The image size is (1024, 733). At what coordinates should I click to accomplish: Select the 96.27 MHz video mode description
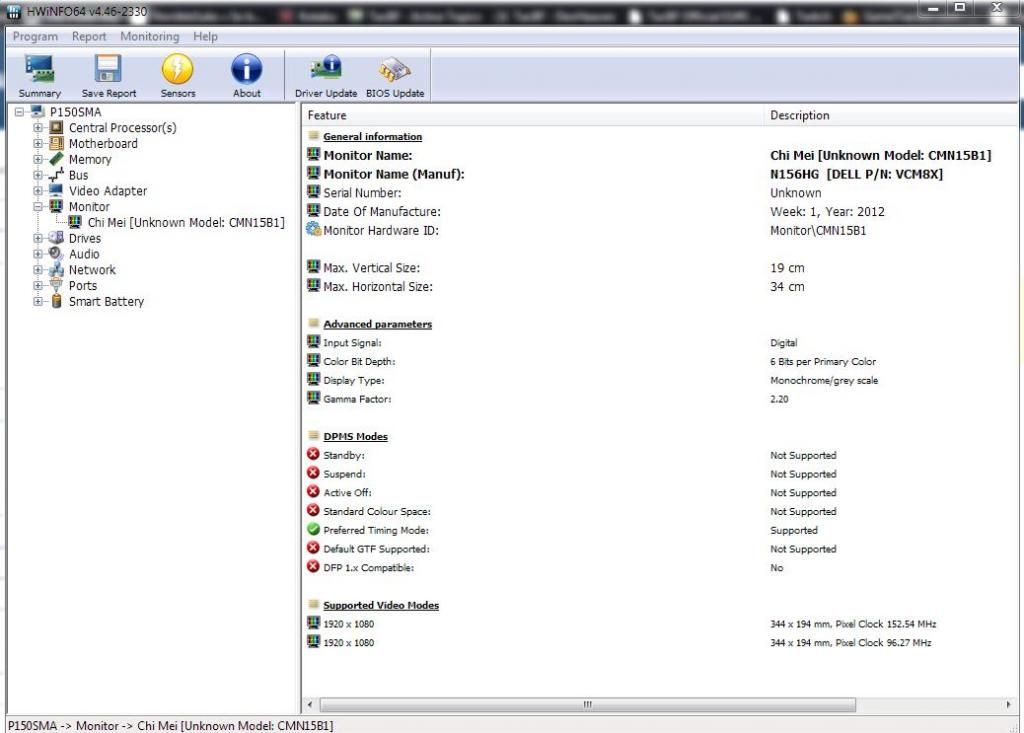point(850,643)
